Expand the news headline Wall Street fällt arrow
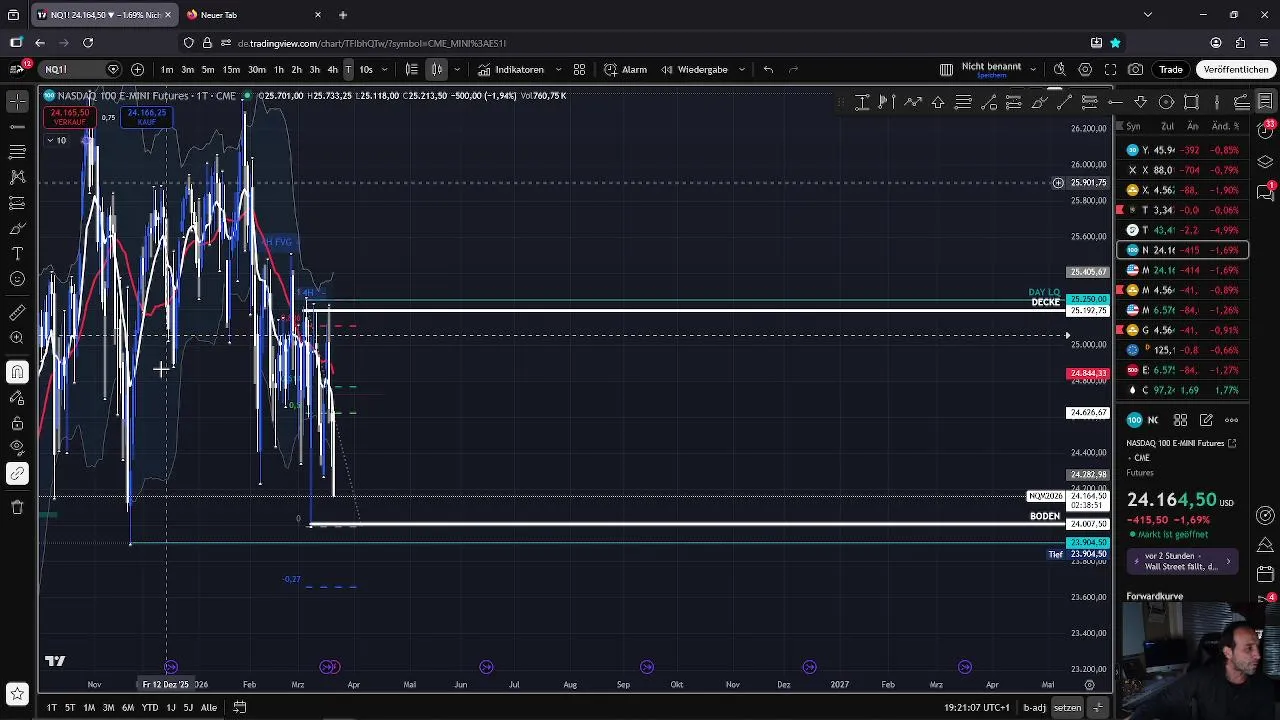 1228,561
